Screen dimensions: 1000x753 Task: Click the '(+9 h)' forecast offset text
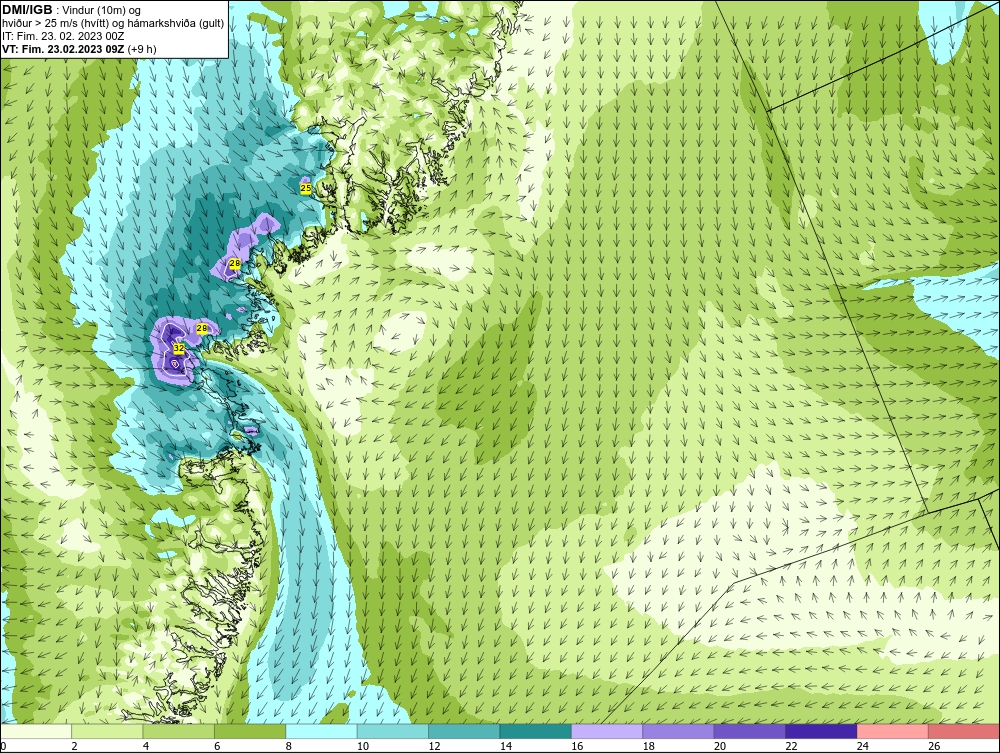point(142,49)
